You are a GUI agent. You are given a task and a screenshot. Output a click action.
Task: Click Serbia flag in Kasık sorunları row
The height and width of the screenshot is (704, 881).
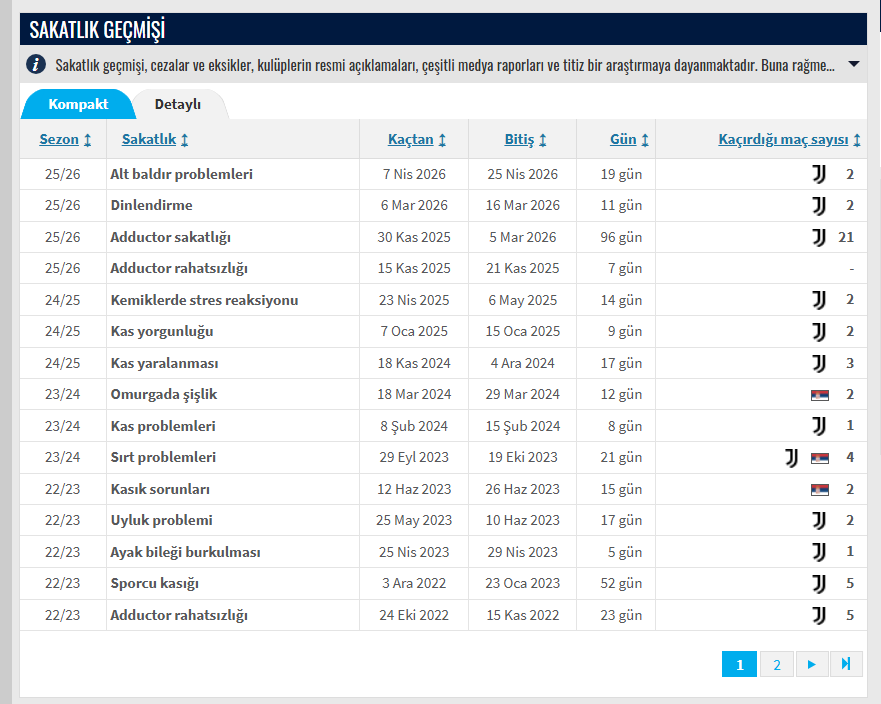coord(820,489)
